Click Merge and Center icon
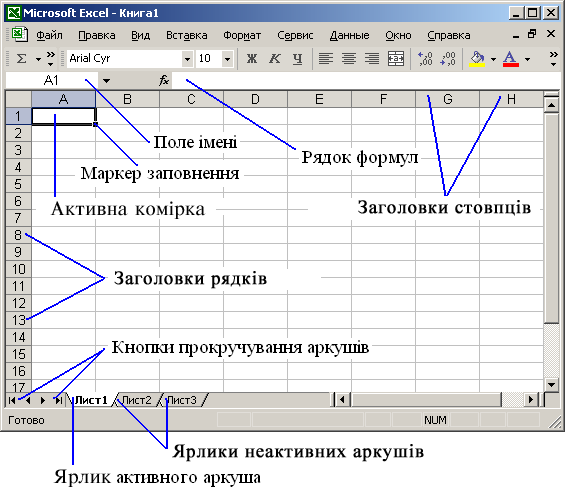 [396, 58]
